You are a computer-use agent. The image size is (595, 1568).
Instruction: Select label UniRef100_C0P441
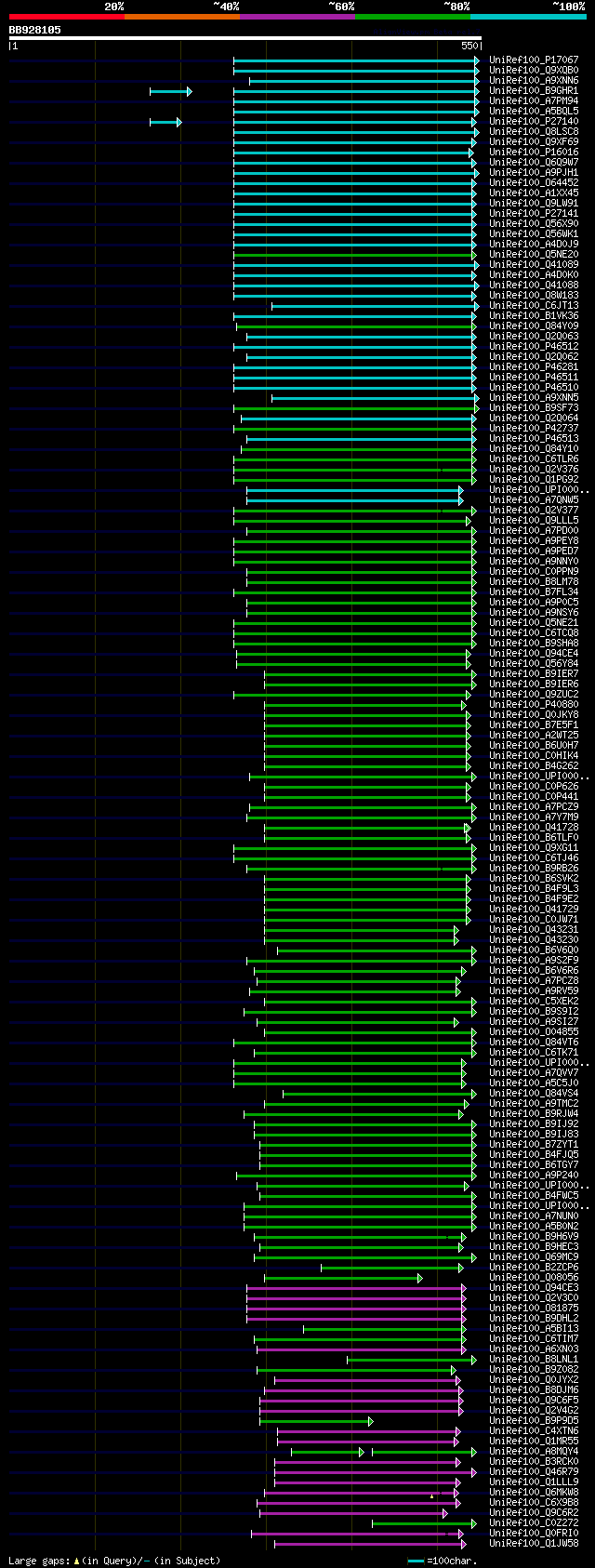coord(534,797)
